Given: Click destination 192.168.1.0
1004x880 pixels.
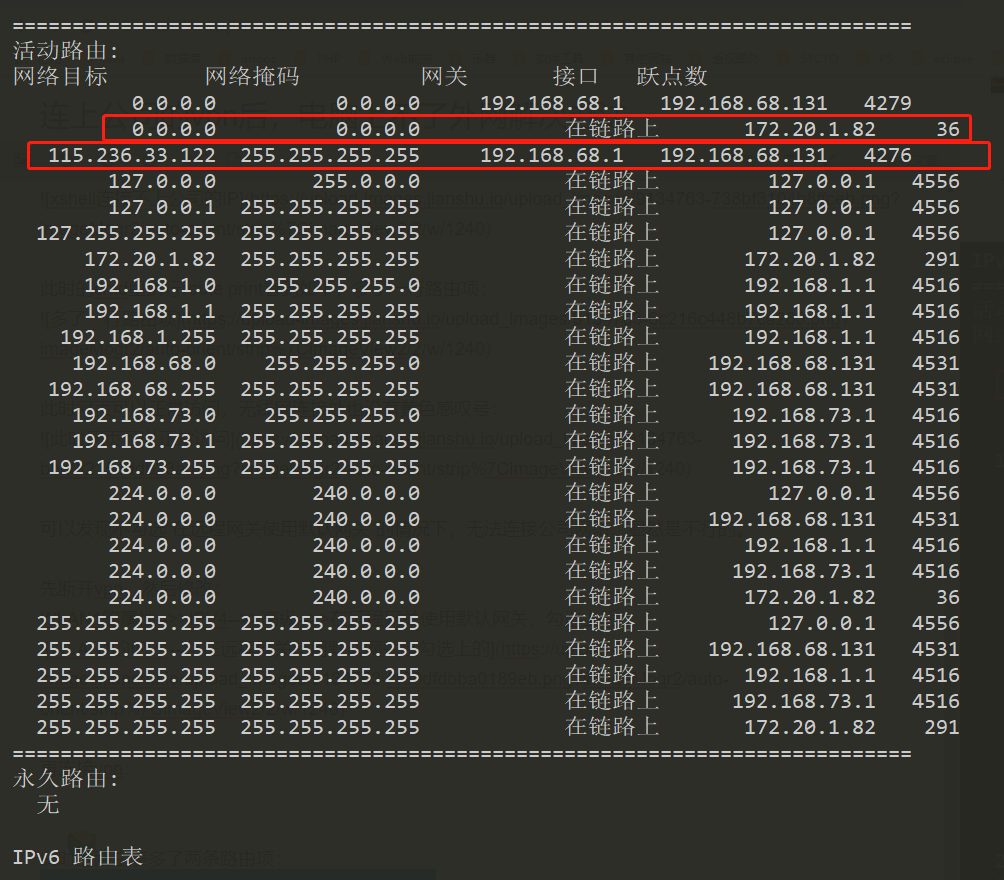Looking at the screenshot, I should (150, 285).
